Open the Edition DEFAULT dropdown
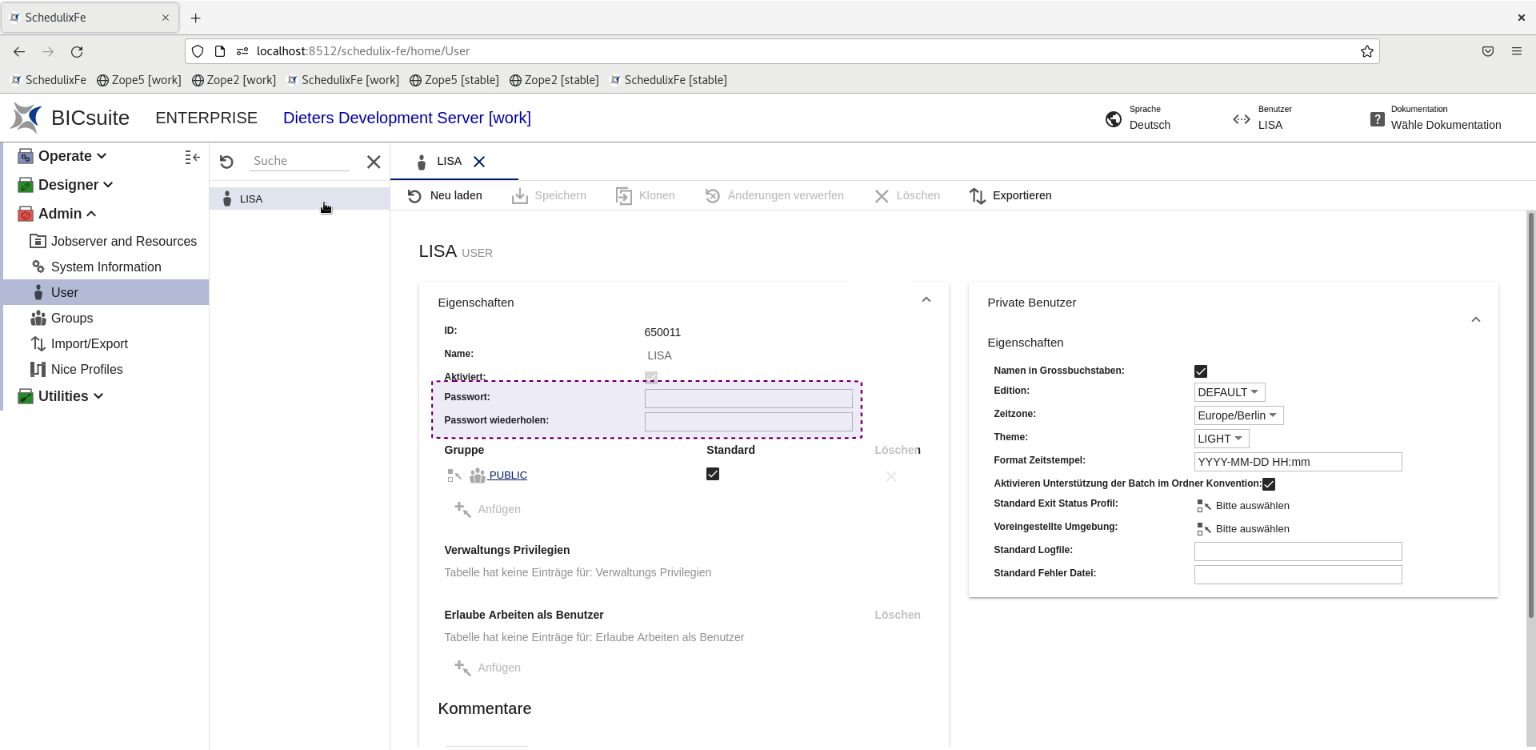The image size is (1536, 750). coord(1229,392)
